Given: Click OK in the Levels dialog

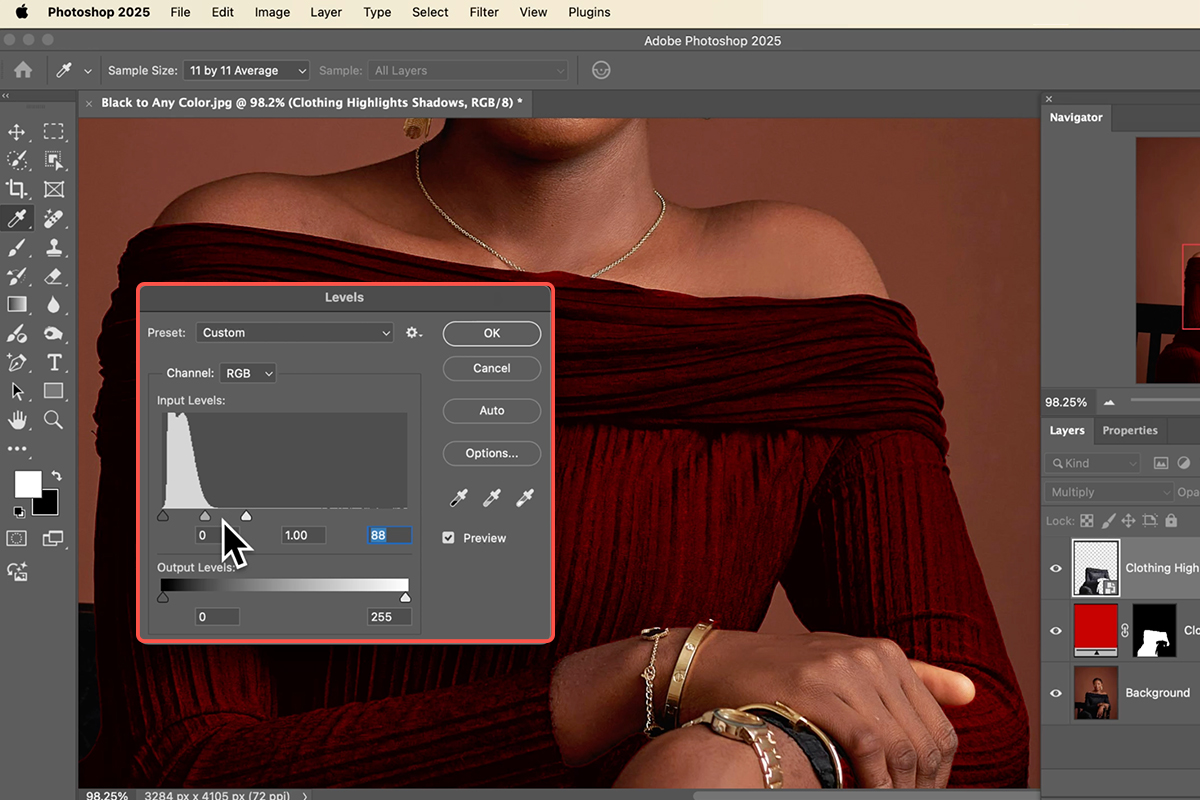Looking at the screenshot, I should [491, 333].
